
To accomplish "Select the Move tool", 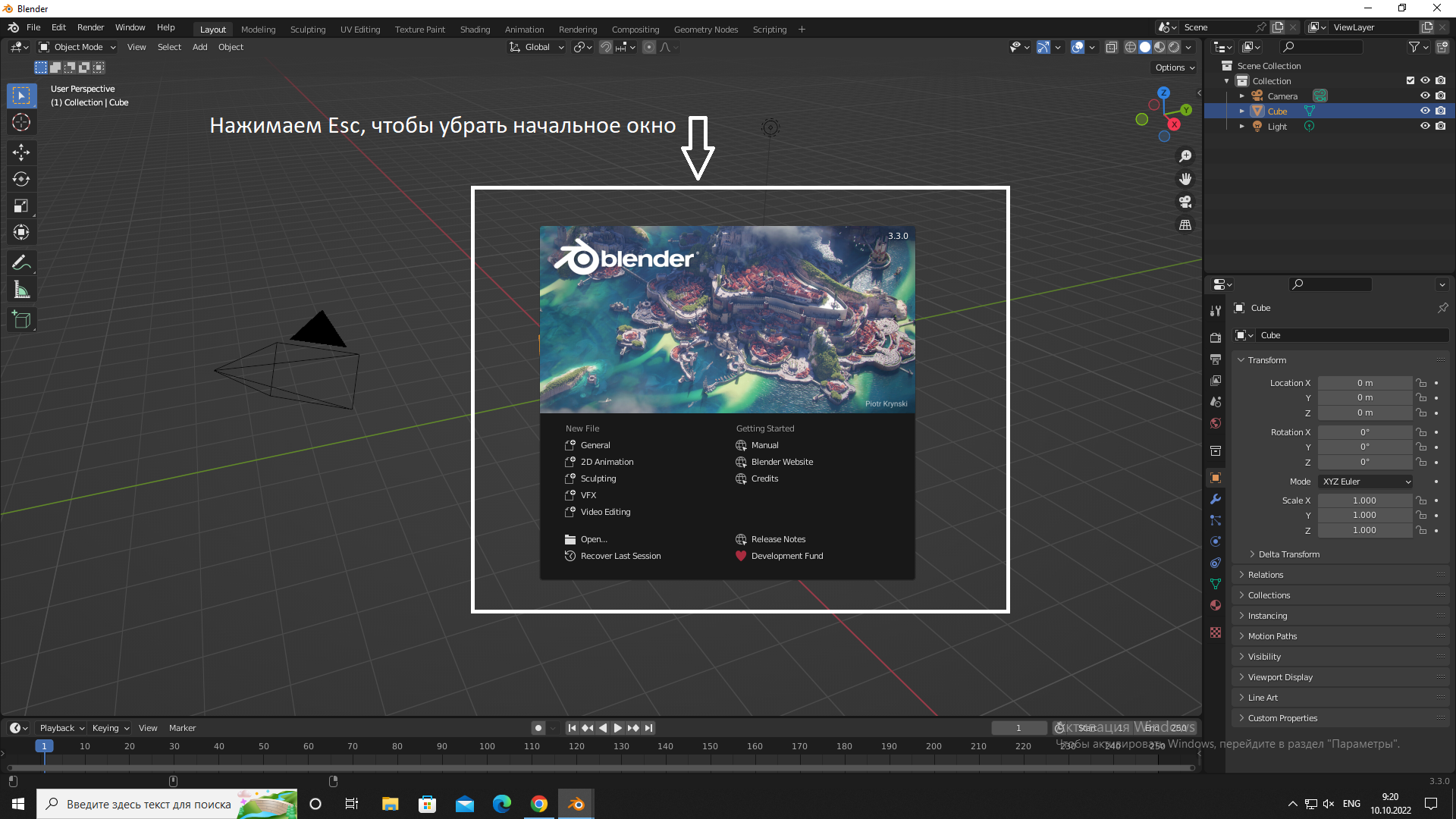I will click(x=21, y=152).
